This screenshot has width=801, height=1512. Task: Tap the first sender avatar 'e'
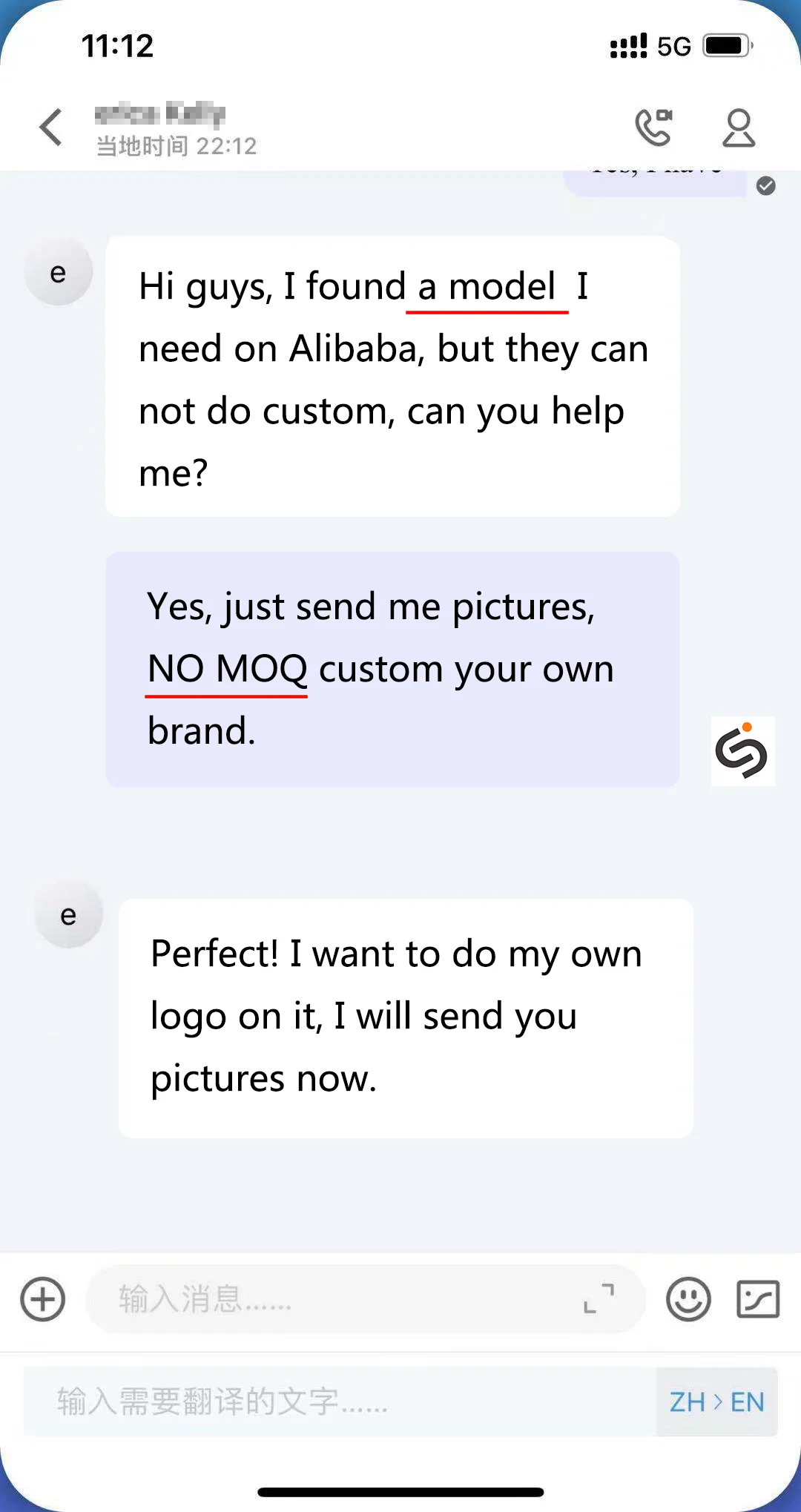(x=59, y=272)
